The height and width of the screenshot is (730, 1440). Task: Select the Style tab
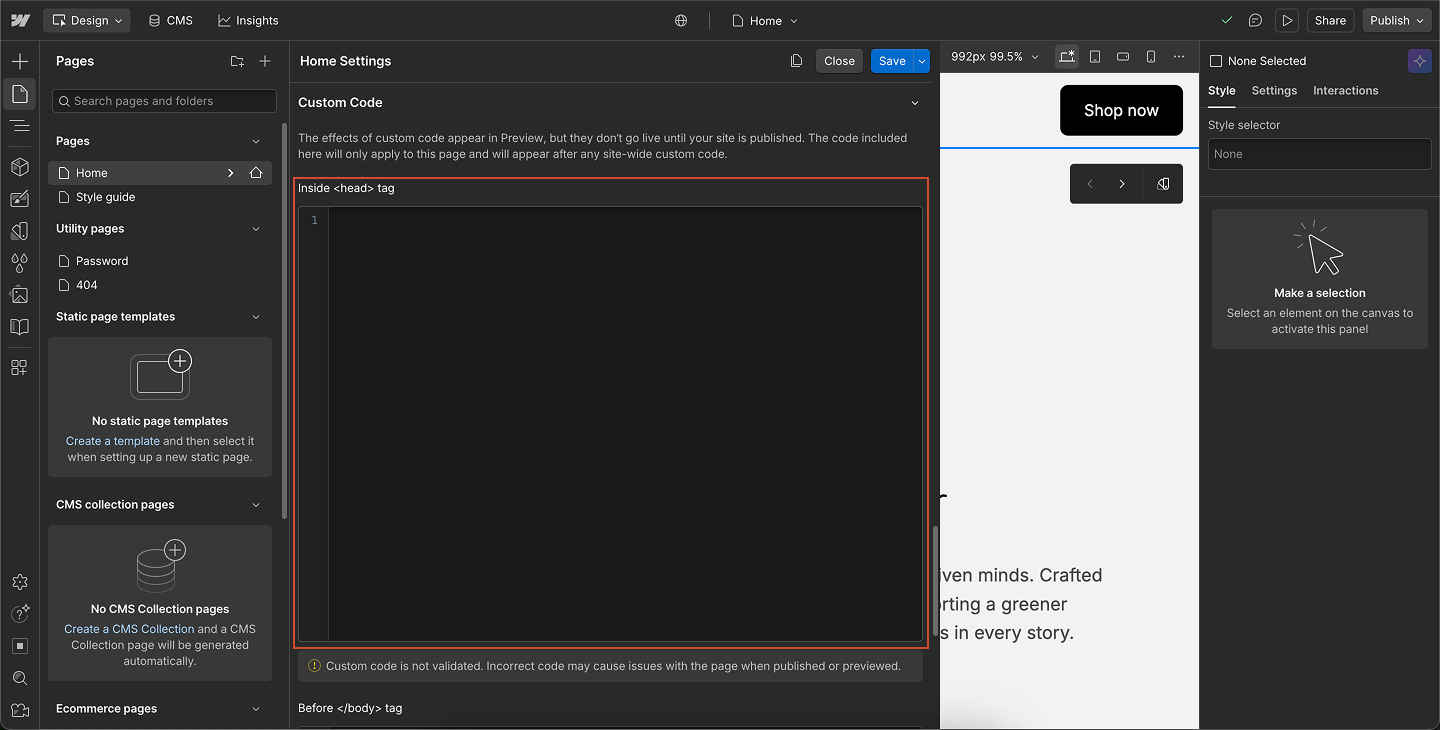click(x=1222, y=90)
